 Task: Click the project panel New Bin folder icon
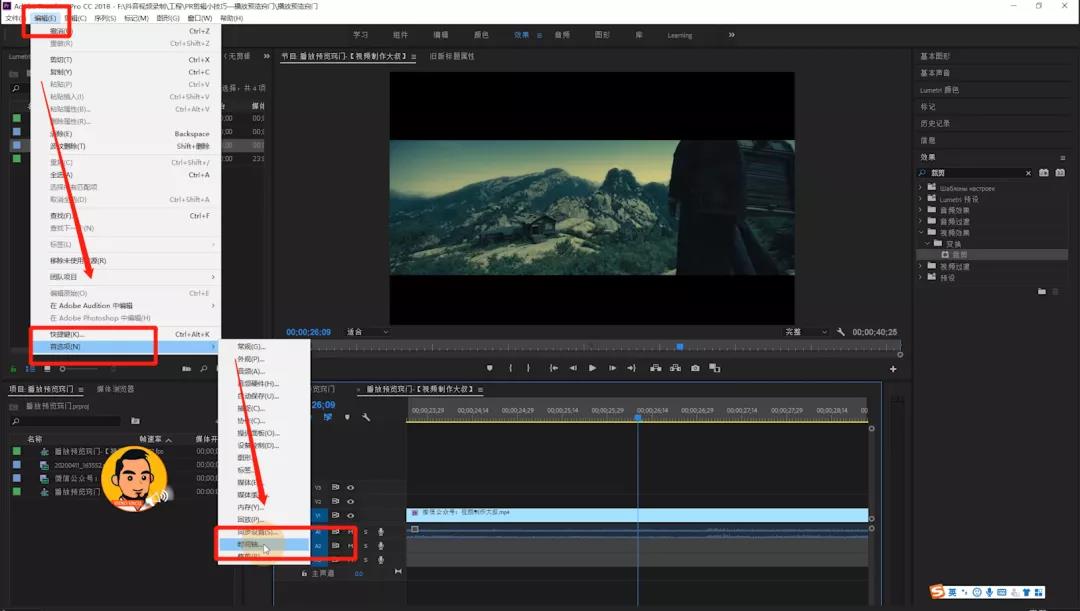(x=186, y=369)
